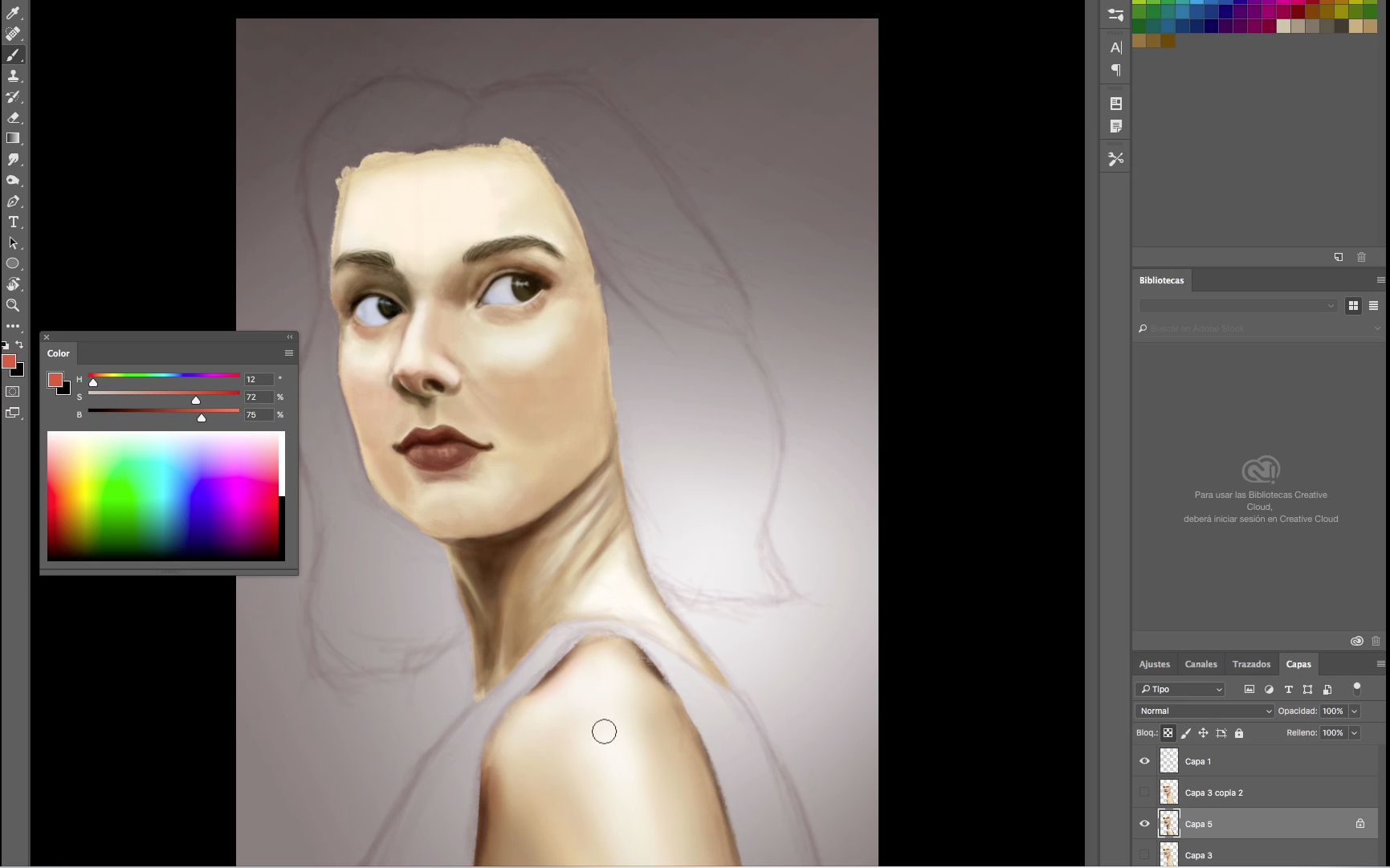The height and width of the screenshot is (868, 1390).
Task: Open the Relleno slider dropdown arrow
Action: (1354, 732)
